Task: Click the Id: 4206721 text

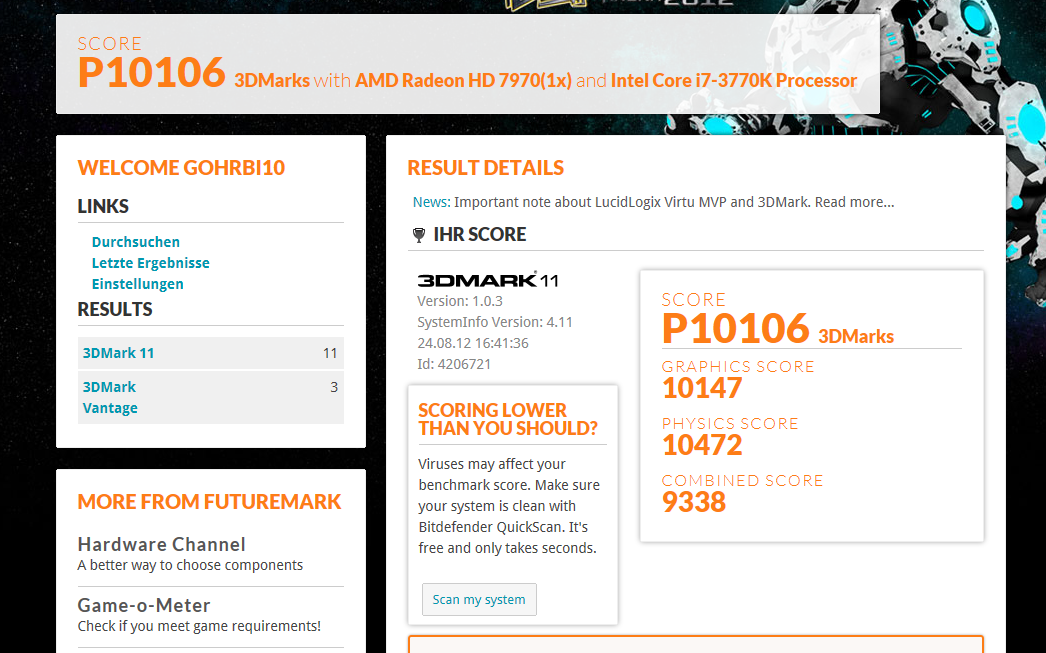Action: pos(454,364)
